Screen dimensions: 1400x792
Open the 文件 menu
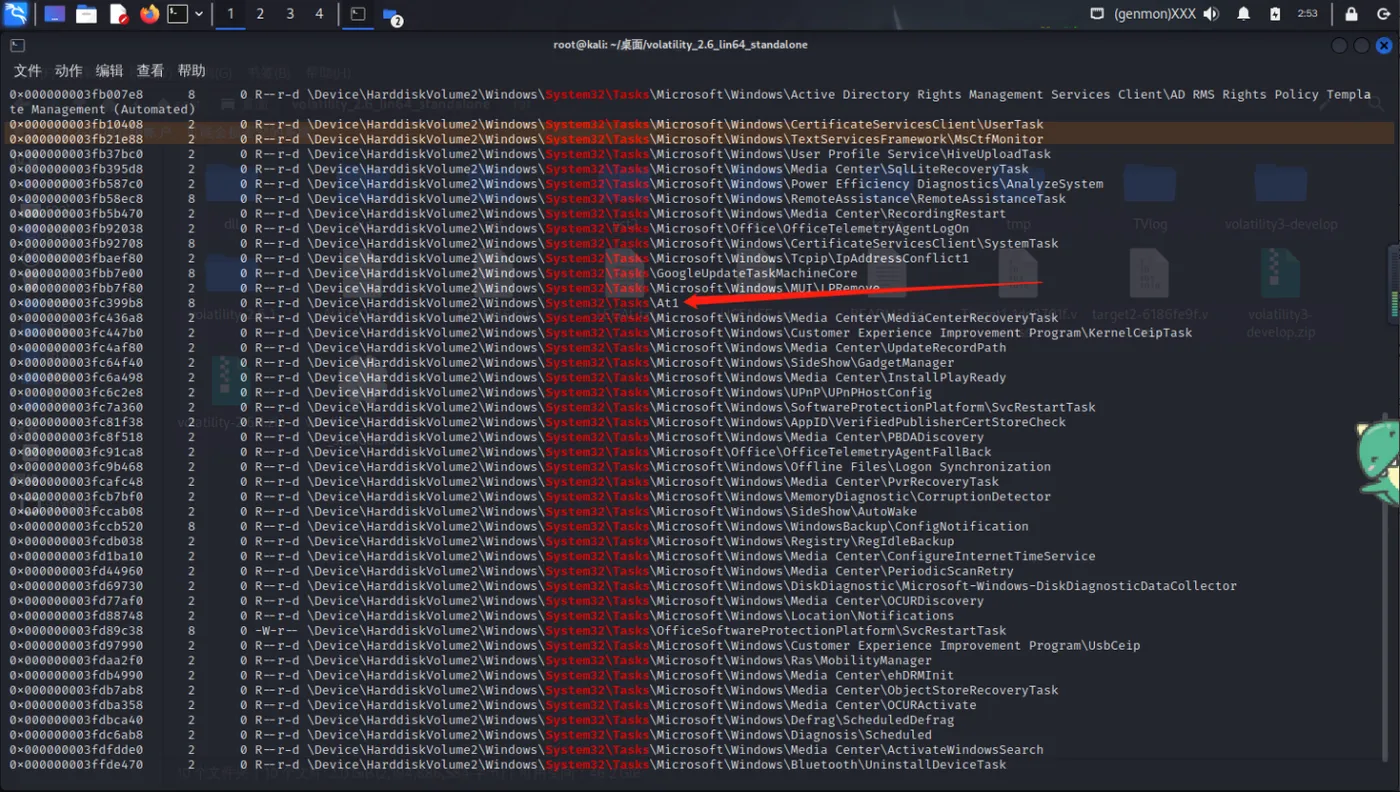[27, 71]
